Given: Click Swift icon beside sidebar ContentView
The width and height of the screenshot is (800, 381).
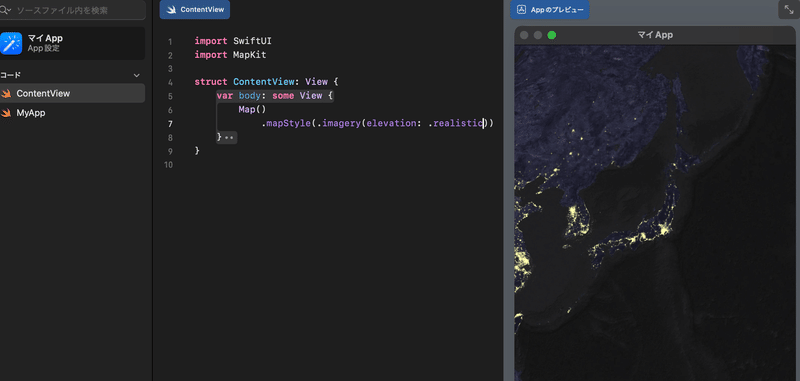Looking at the screenshot, I should 6,93.
